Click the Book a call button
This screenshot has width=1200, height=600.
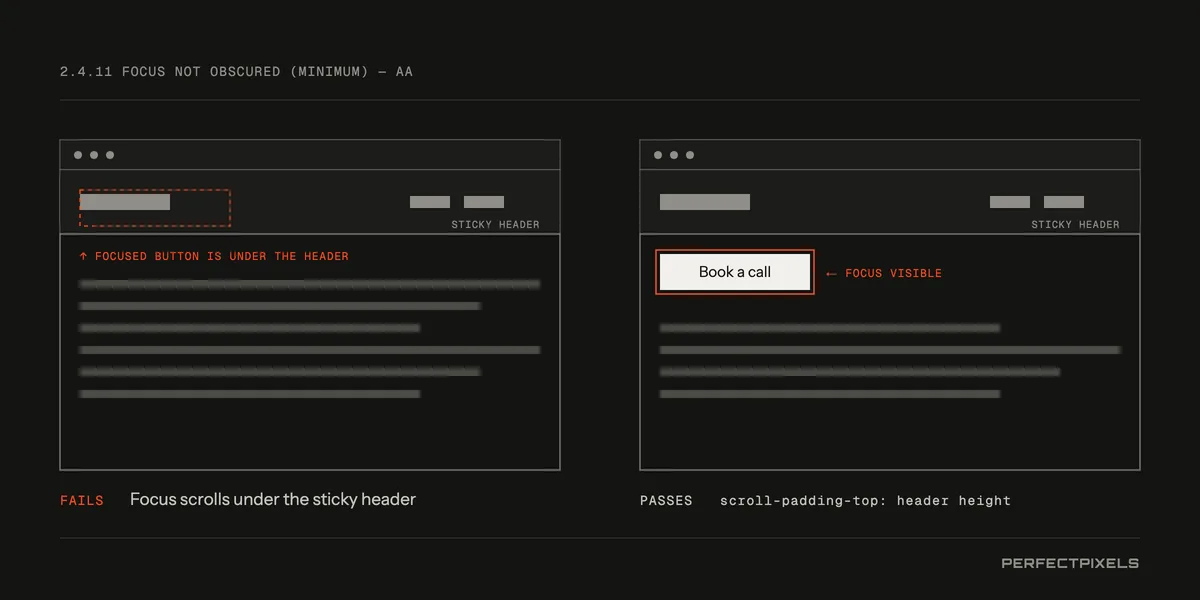(x=735, y=272)
